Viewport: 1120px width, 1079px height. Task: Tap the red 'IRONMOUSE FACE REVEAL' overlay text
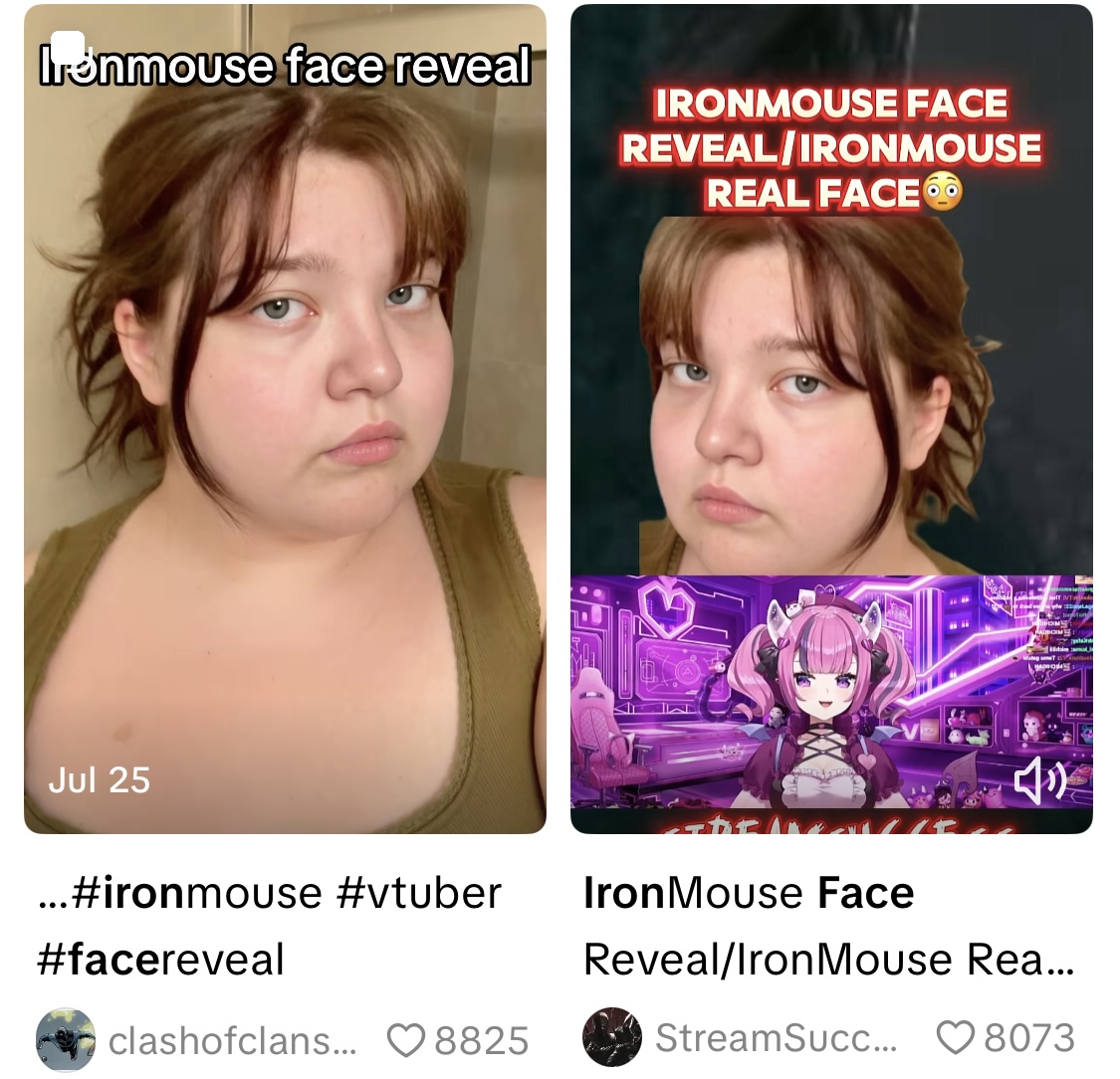pos(831,148)
